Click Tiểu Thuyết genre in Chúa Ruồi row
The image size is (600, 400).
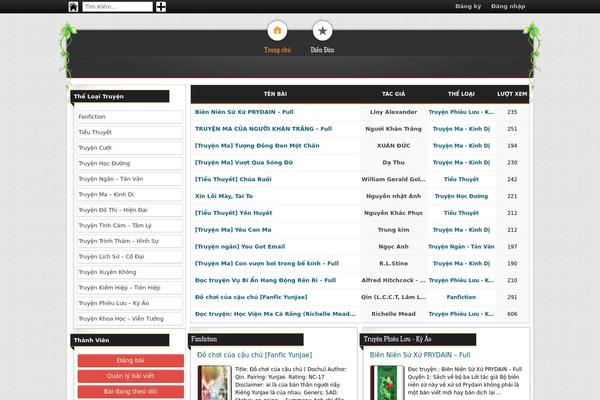pos(461,180)
